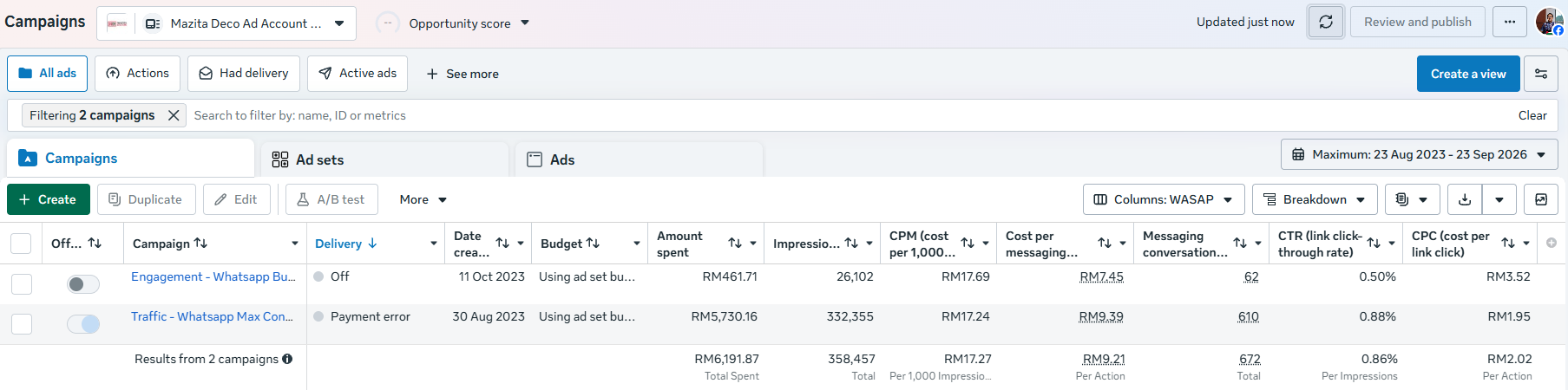Click the RM9.21 total cost per action
Screen dimensions: 1568x390
point(1104,359)
